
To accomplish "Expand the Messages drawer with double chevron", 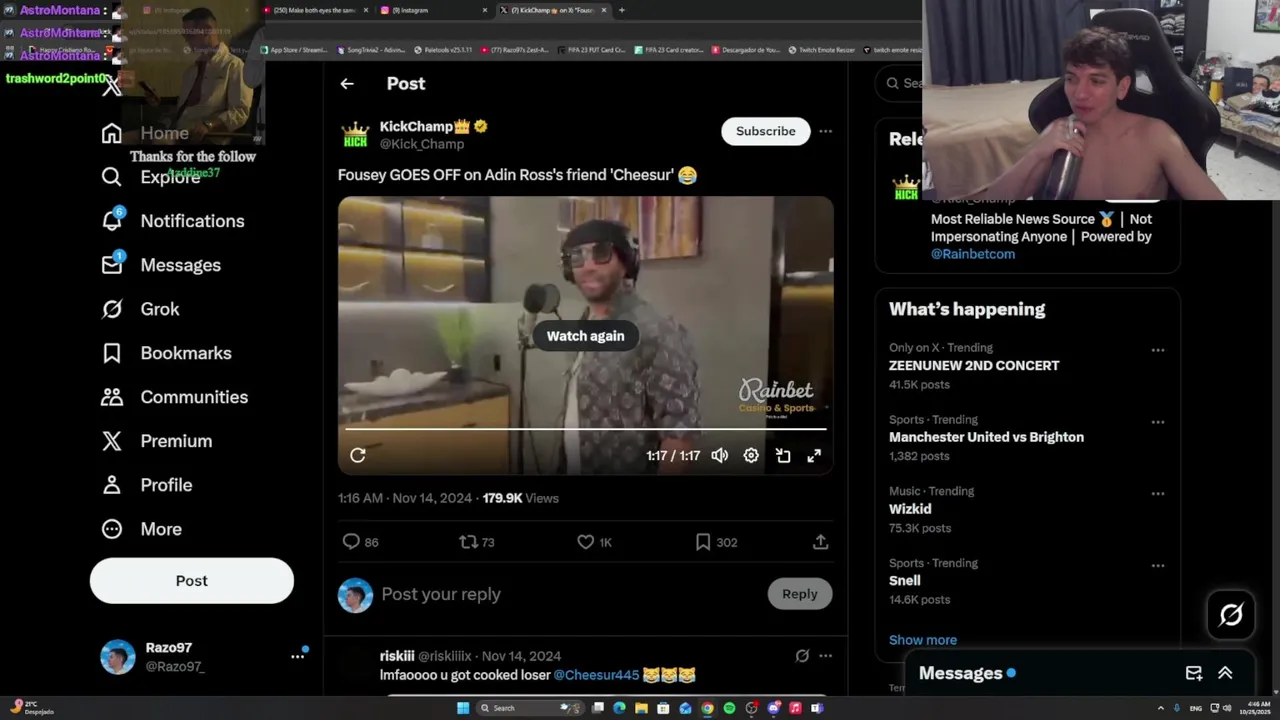I will pyautogui.click(x=1225, y=674).
